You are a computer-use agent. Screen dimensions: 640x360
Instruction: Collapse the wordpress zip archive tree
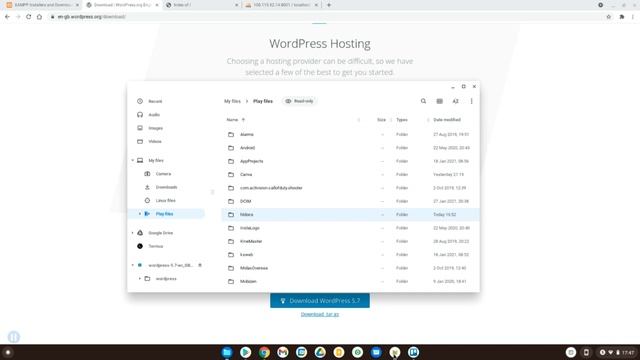(x=133, y=265)
